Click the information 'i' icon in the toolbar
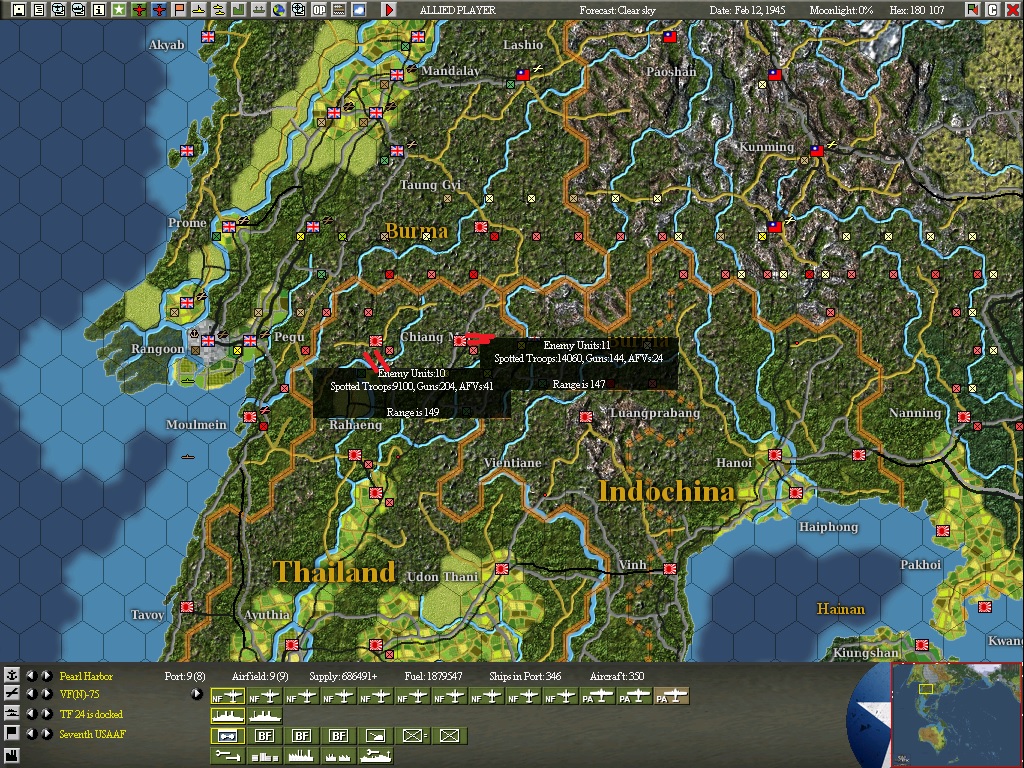The height and width of the screenshot is (768, 1024). 99,10
